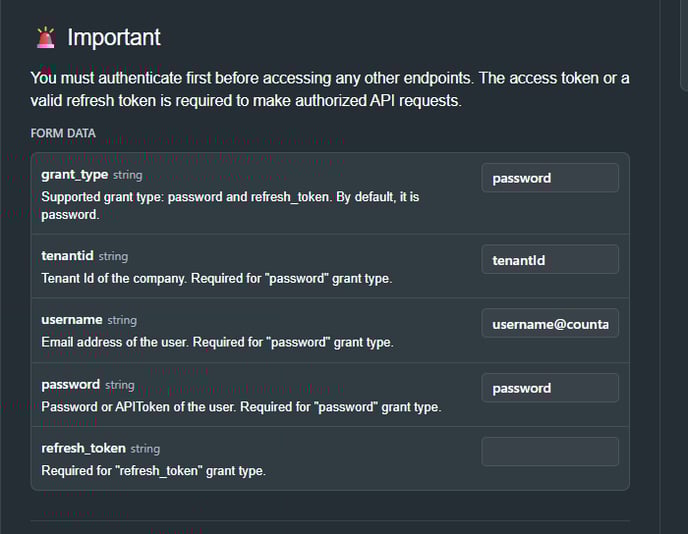Click the refresh_token parameter name label
This screenshot has width=688, height=534.
tap(83, 448)
